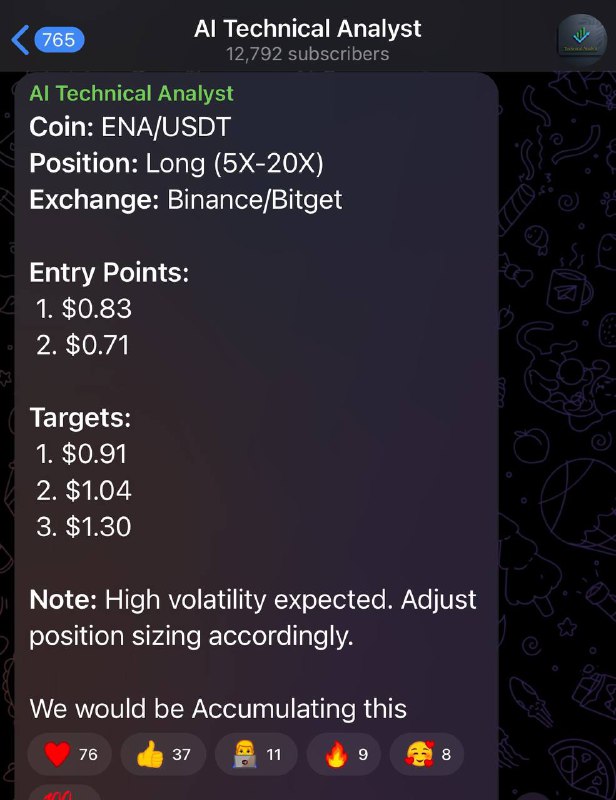This screenshot has height=800, width=616.
Task: Tap the third target $1.30
Action: point(84,527)
